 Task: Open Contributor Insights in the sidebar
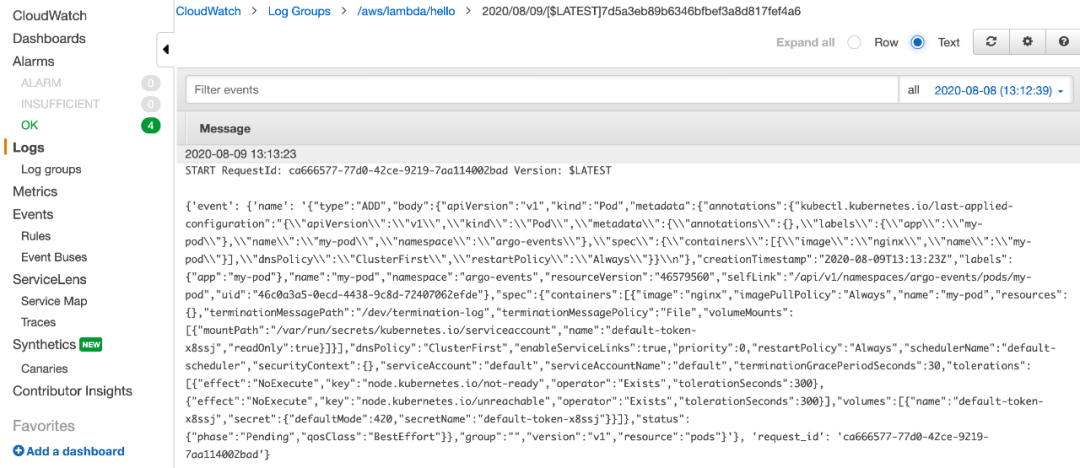point(72,391)
